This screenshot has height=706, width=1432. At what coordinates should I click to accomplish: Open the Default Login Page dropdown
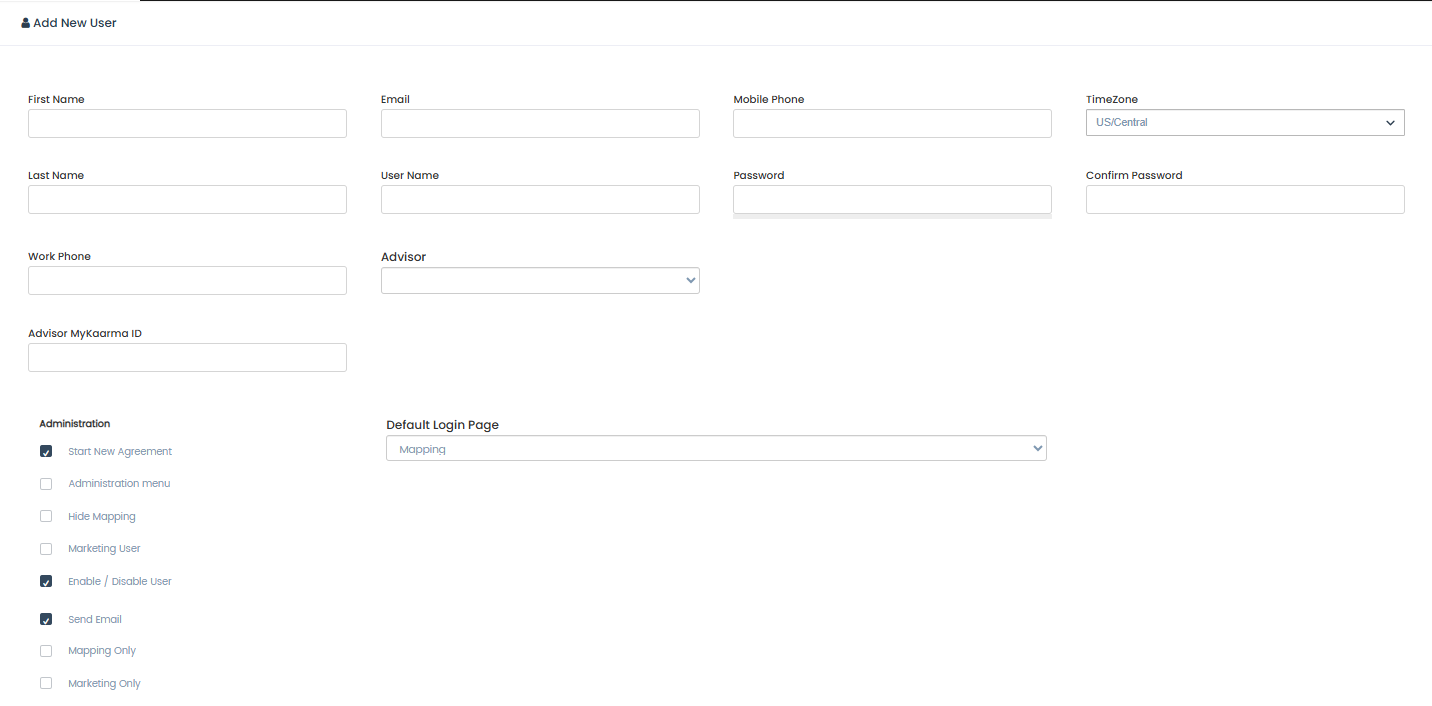716,449
